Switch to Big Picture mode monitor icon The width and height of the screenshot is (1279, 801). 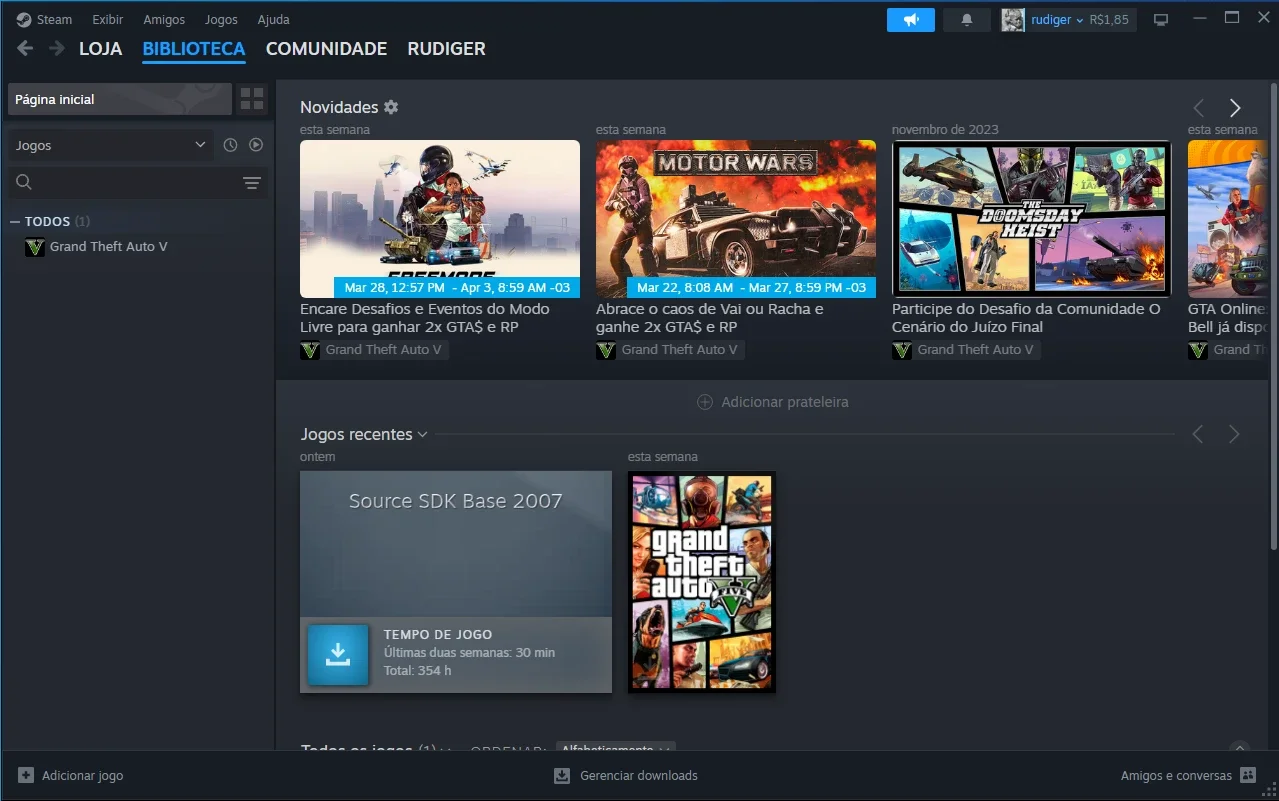coord(1161,20)
